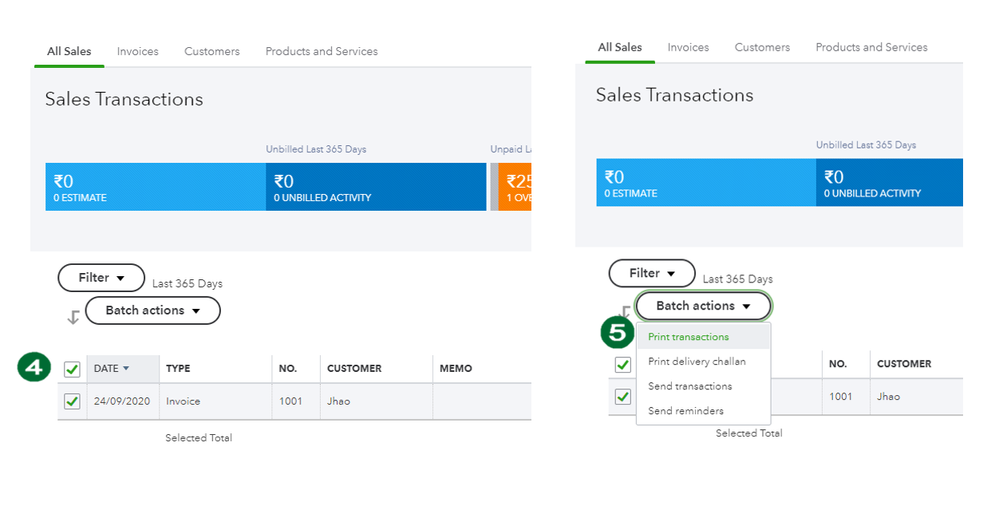Click the green step 4 badge
Viewport: 999px width, 522px height.
click(35, 368)
